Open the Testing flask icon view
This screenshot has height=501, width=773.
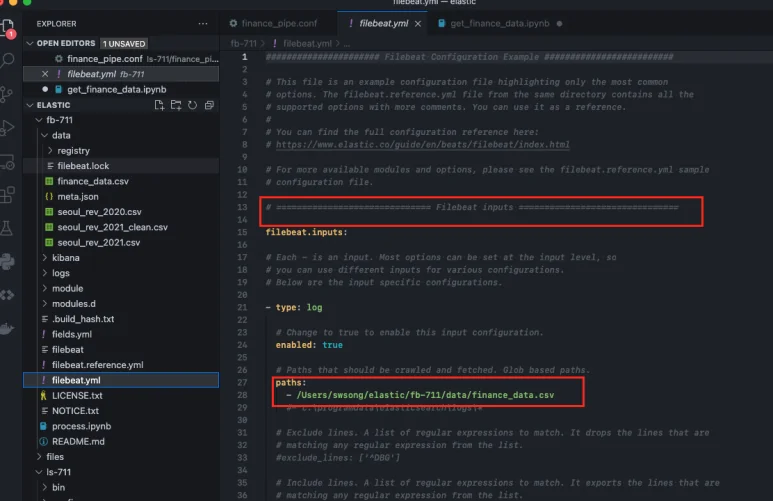coord(9,228)
